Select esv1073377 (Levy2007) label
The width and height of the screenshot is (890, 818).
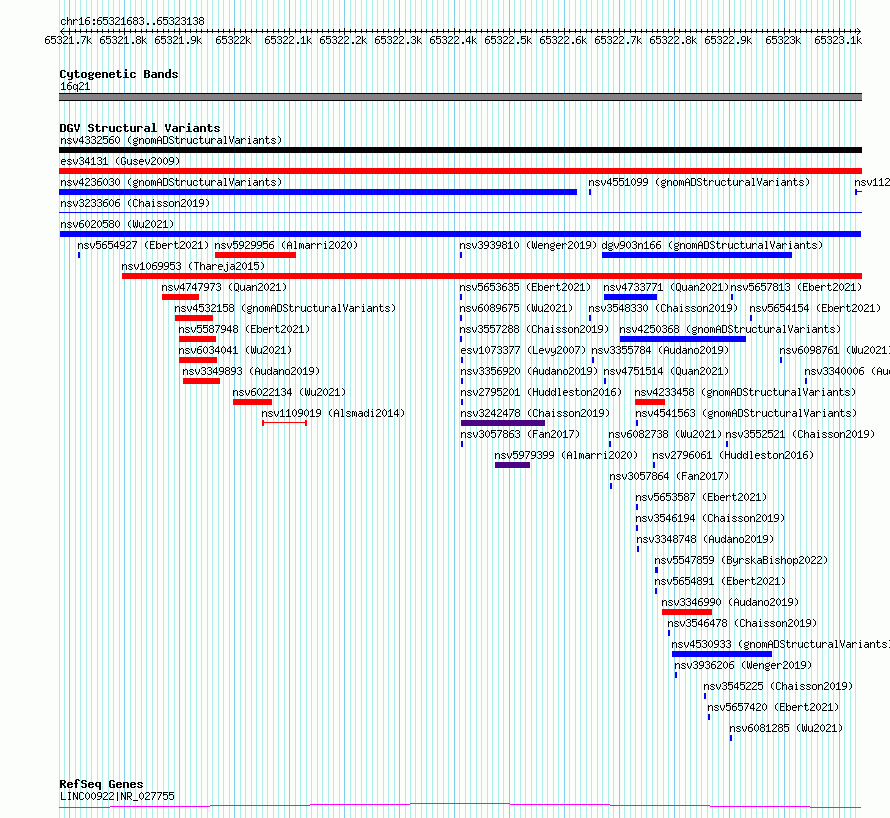coord(523,350)
